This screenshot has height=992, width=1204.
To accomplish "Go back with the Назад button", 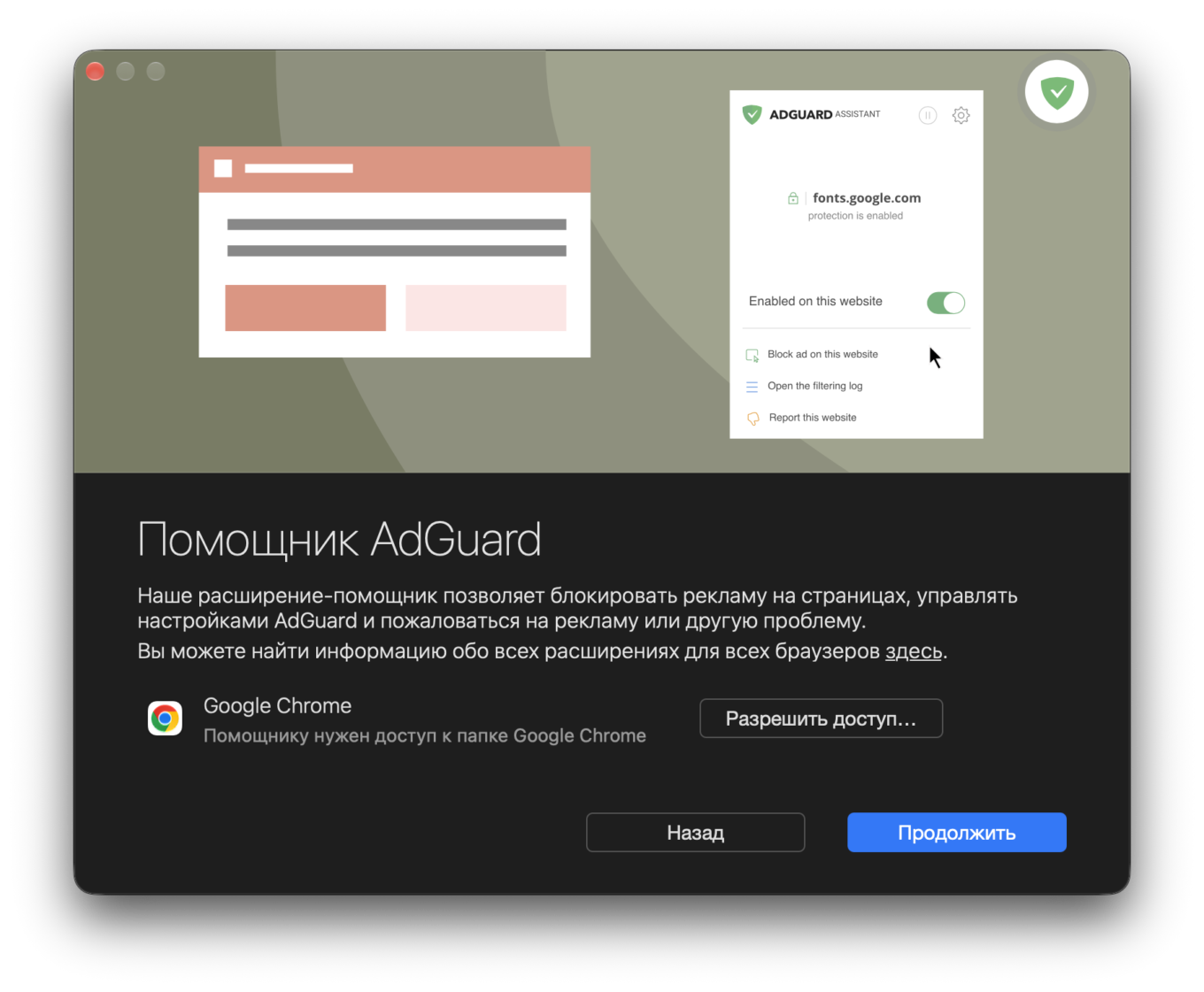I will coord(695,833).
